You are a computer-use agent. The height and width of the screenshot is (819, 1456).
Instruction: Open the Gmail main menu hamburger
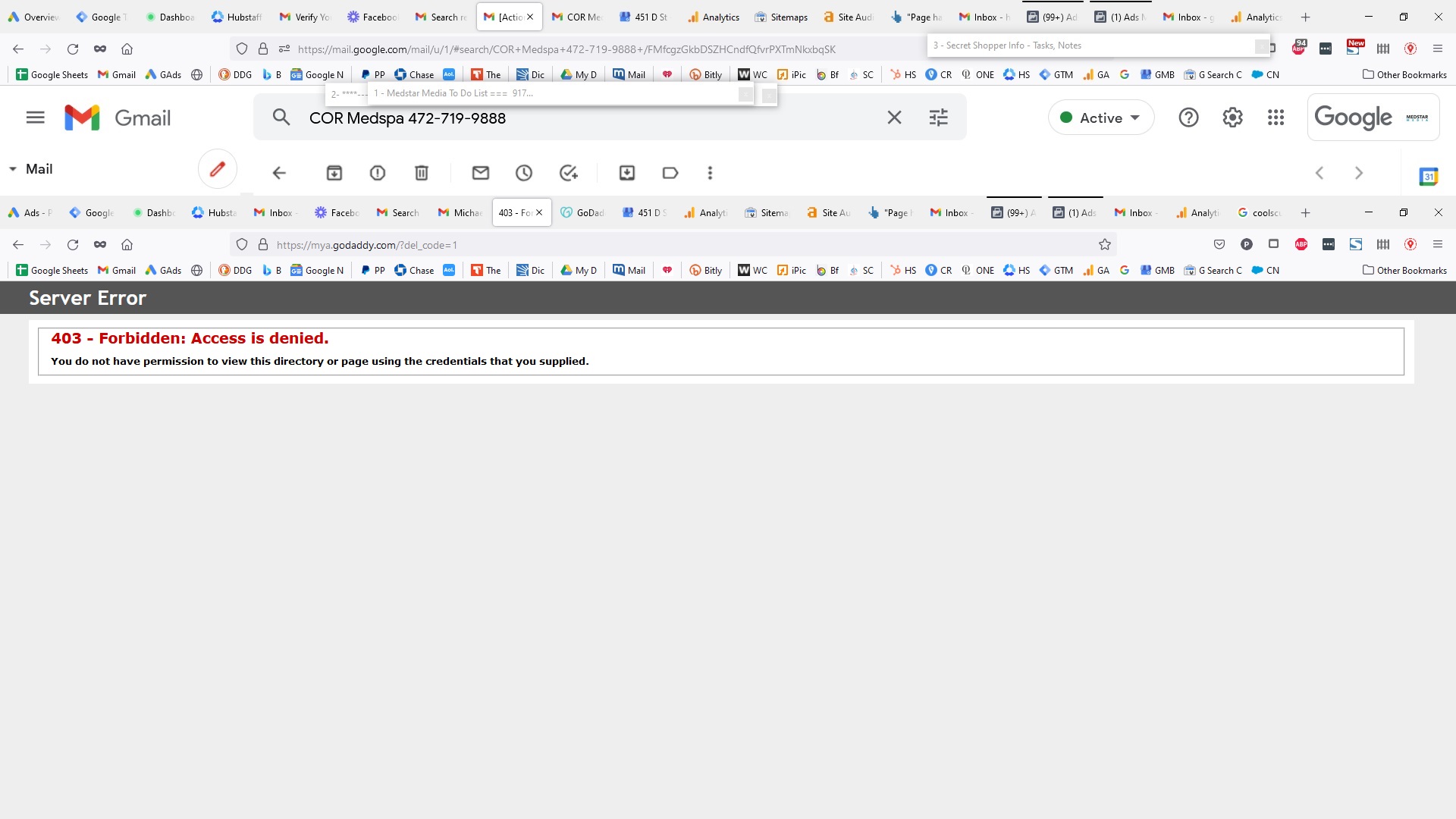(36, 118)
